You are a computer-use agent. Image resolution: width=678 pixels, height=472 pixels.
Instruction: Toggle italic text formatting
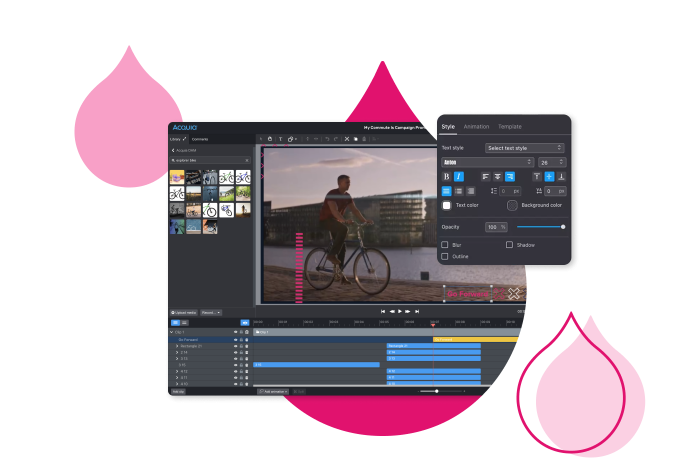click(x=459, y=176)
